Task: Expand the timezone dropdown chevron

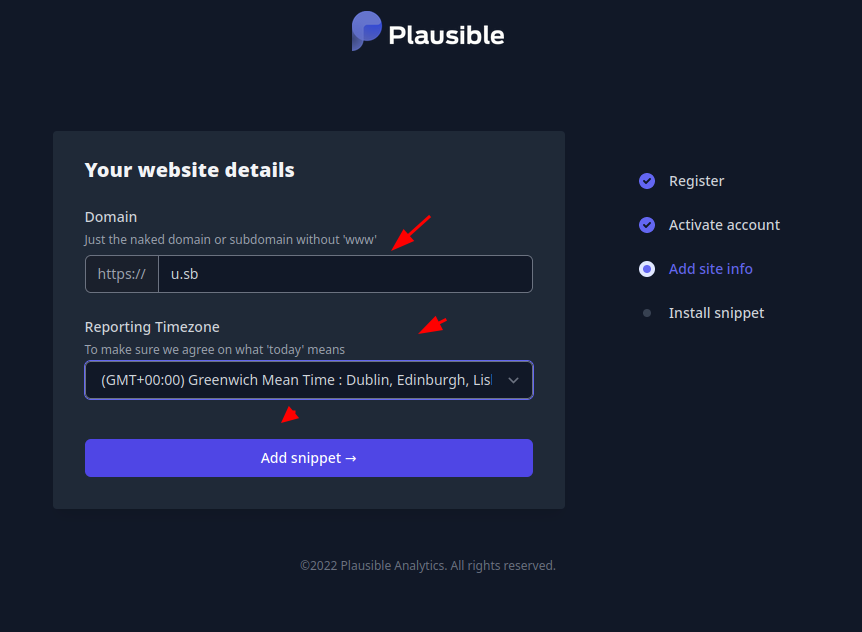Action: [x=513, y=380]
